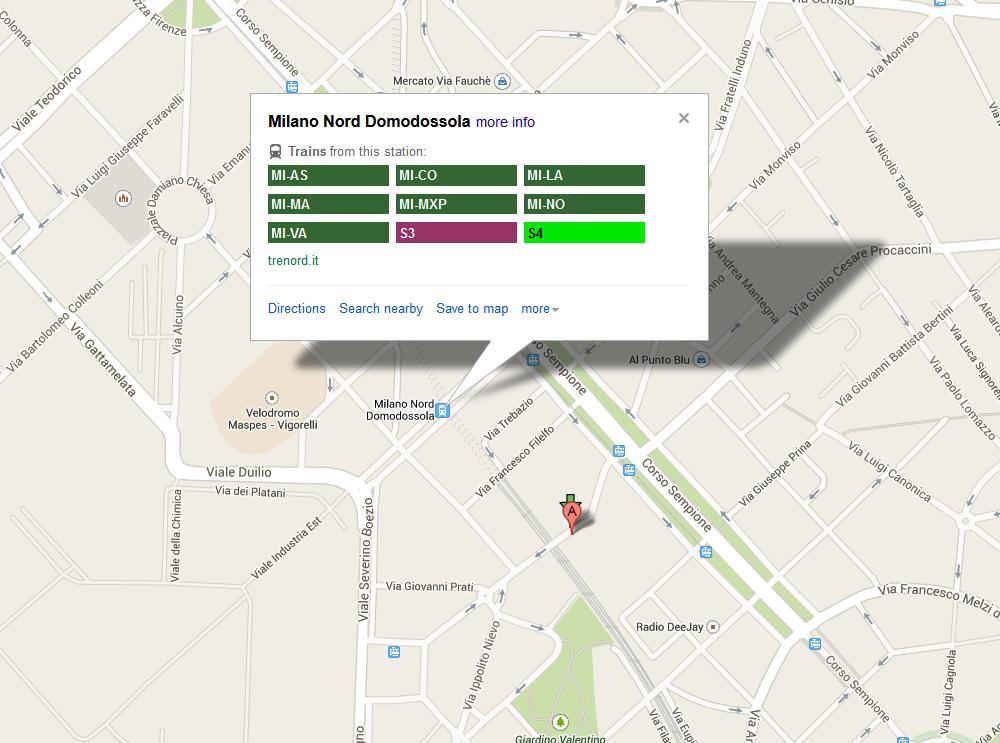Click the Velodromo Maspes - Vigorelli place icon
The height and width of the screenshot is (743, 1000).
click(x=272, y=398)
